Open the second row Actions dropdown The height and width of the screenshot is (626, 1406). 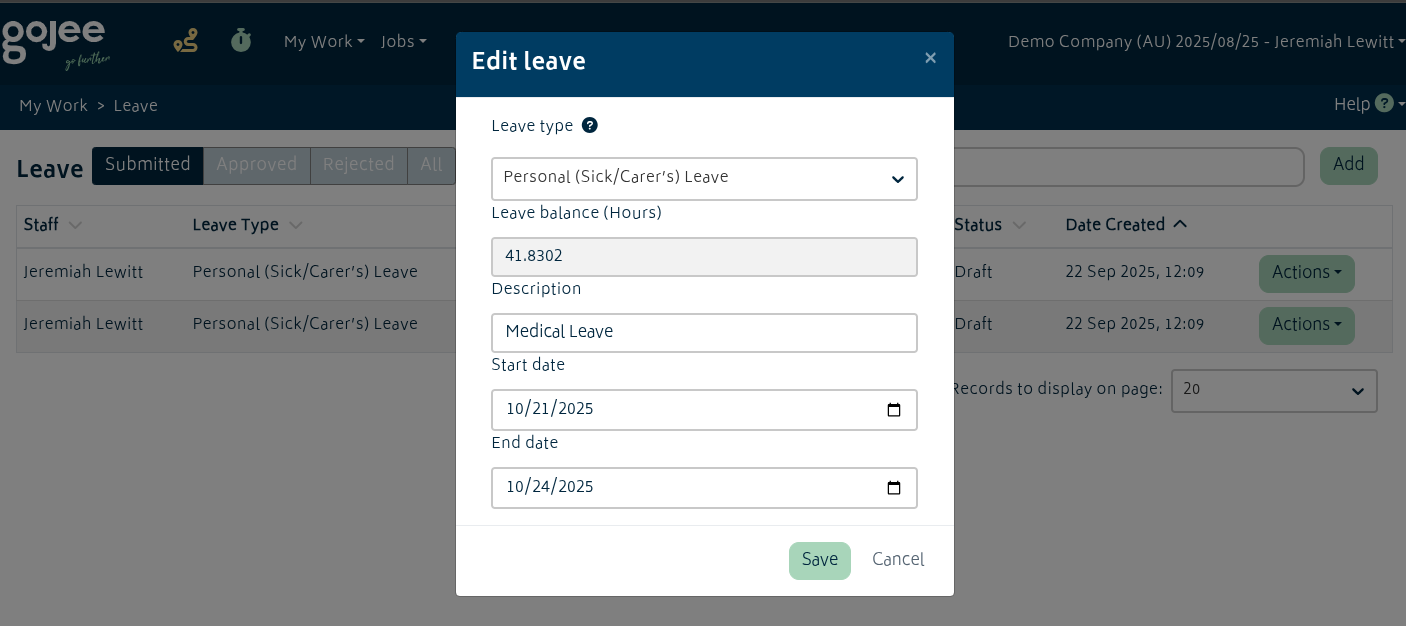[x=1306, y=325]
